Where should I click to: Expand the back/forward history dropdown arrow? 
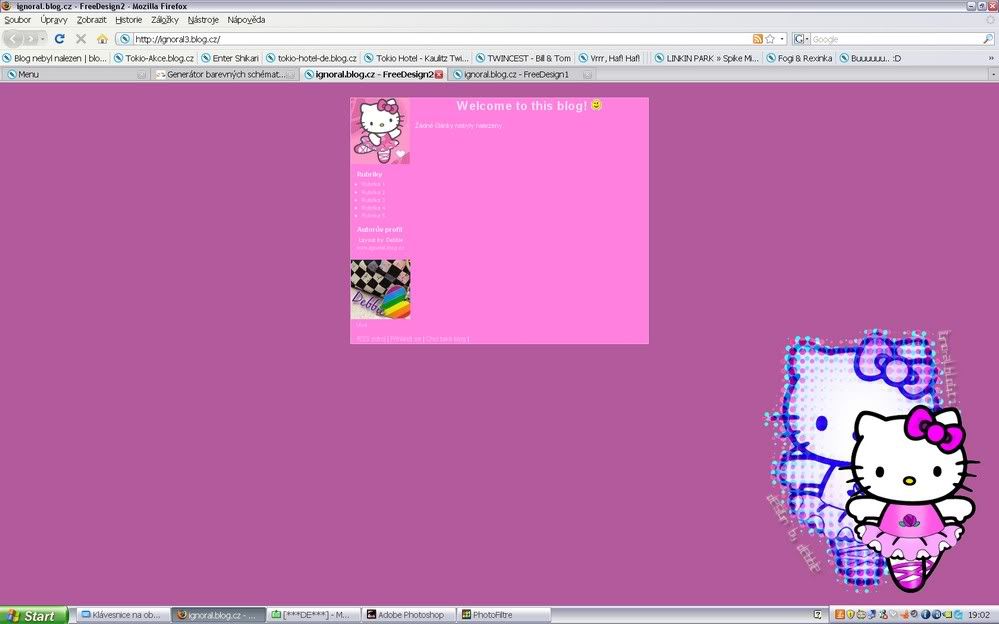pos(42,39)
